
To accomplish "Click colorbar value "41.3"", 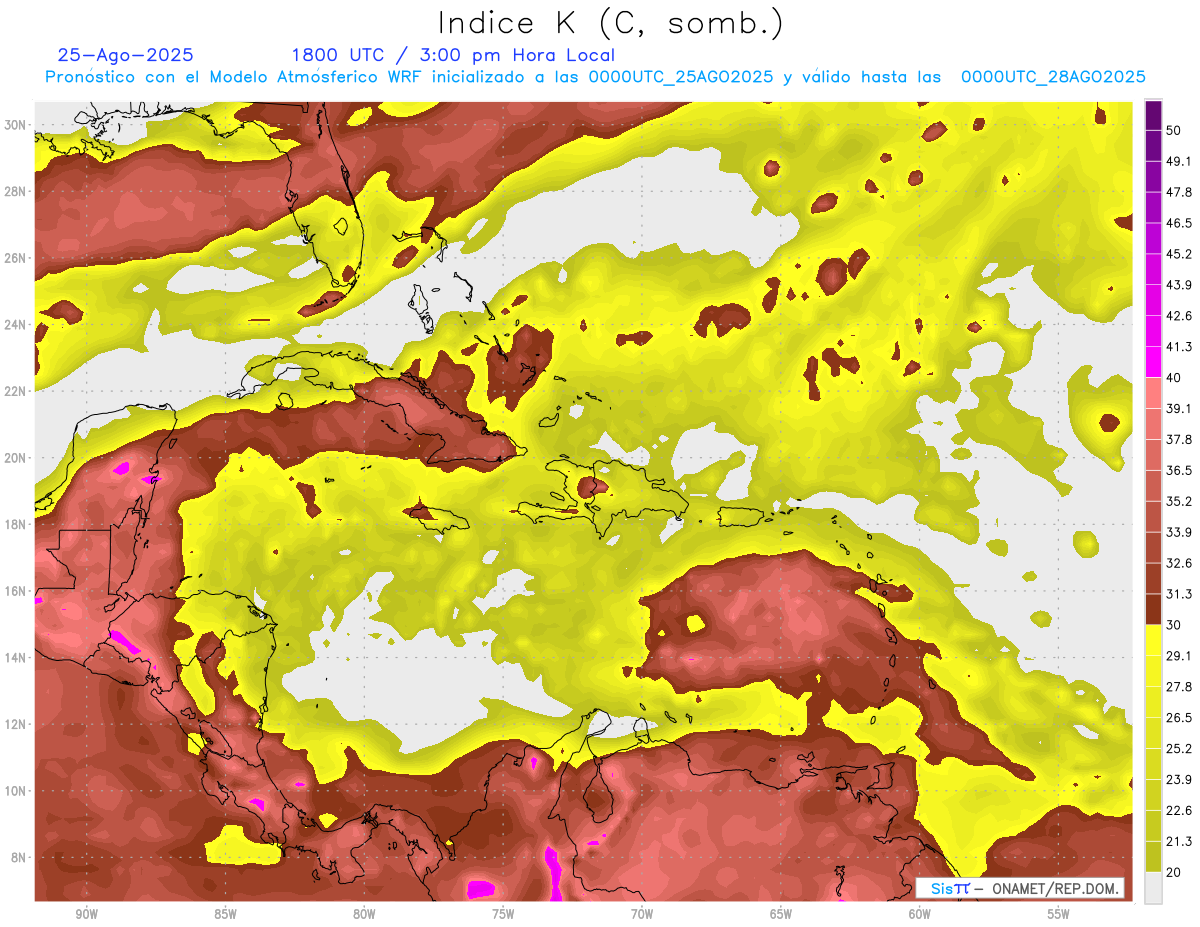I will (1178, 347).
